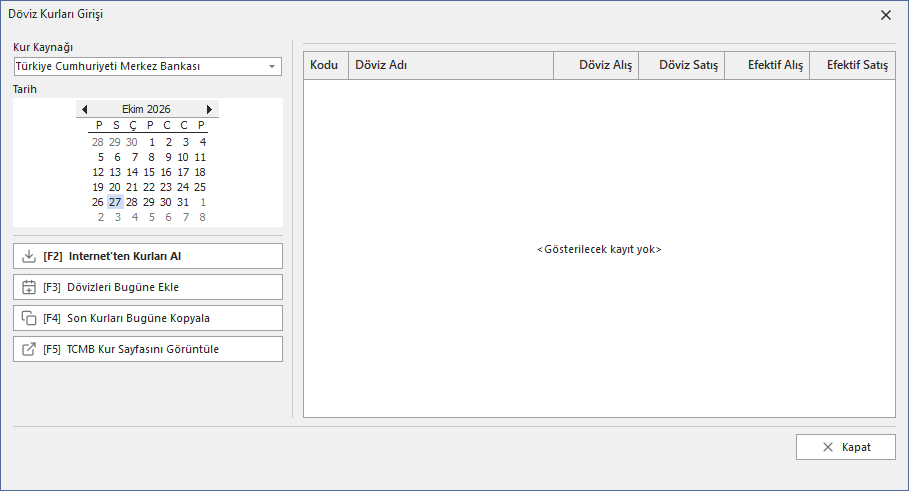Click the copy icon for Son Kurları Bugüne Kopyala

[28, 318]
